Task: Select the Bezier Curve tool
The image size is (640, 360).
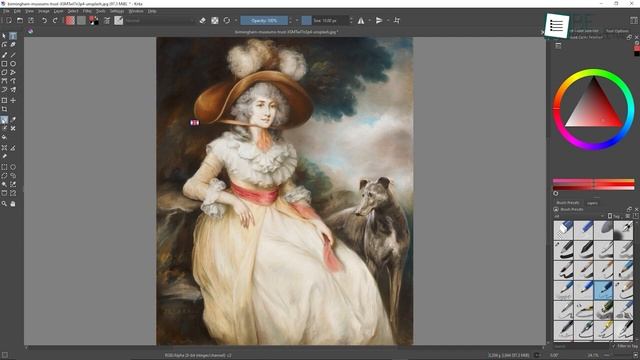Action: pyautogui.click(x=4, y=81)
